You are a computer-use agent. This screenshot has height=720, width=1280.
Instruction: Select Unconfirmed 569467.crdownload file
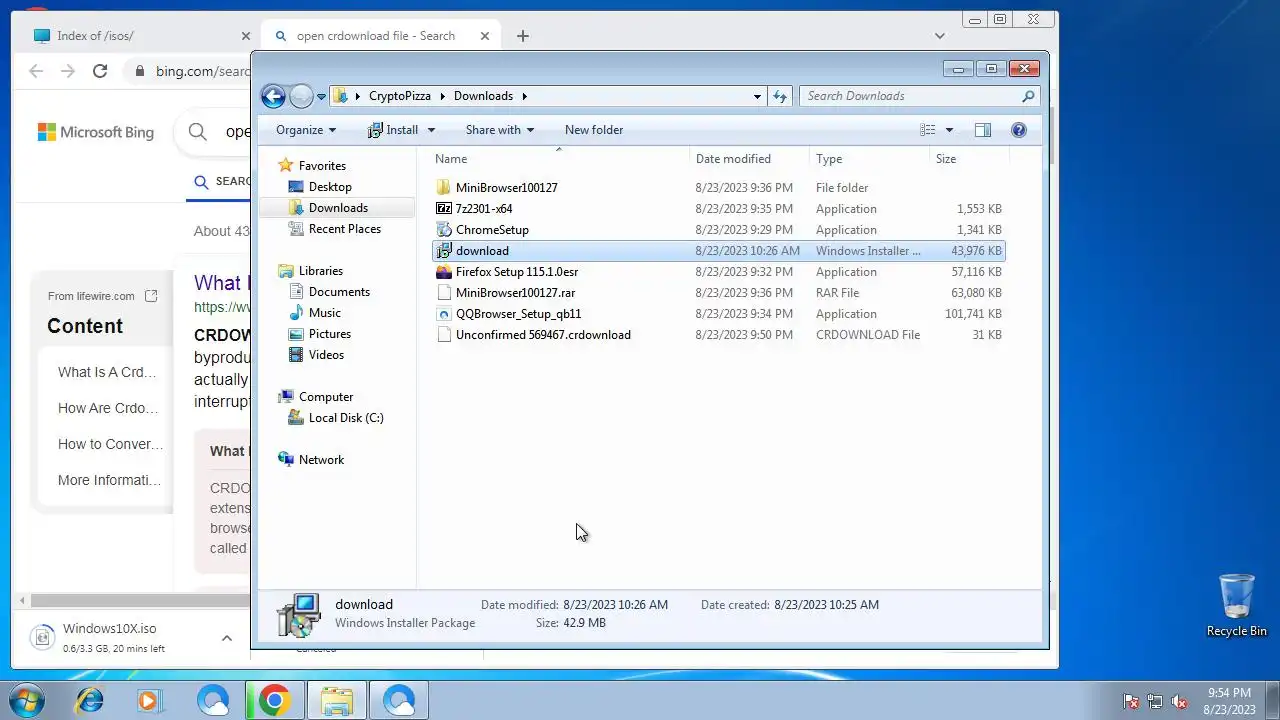click(718, 335)
